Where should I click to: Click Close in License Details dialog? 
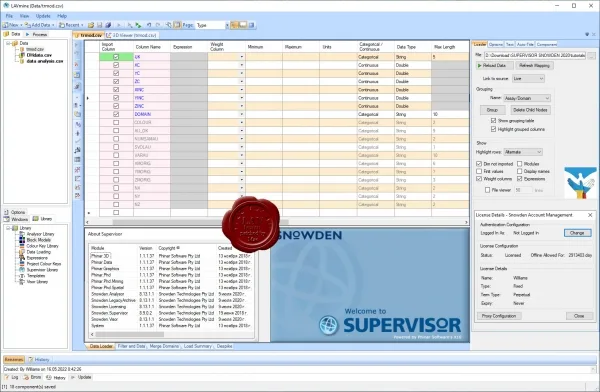coord(579,316)
